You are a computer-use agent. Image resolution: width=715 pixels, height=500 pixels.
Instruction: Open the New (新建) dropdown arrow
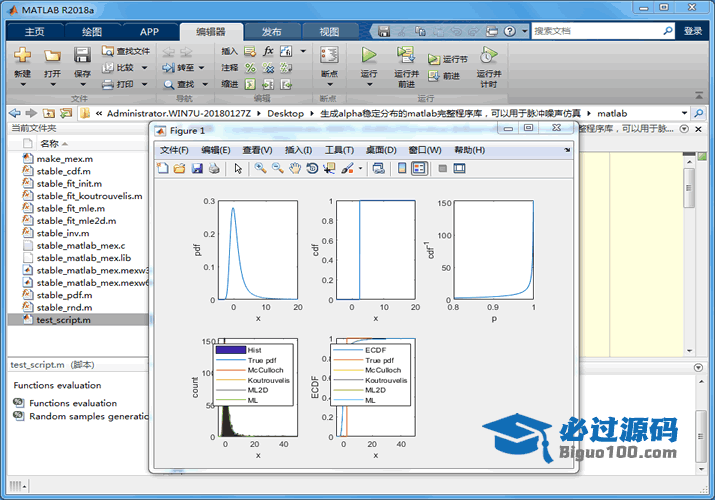pos(23,84)
